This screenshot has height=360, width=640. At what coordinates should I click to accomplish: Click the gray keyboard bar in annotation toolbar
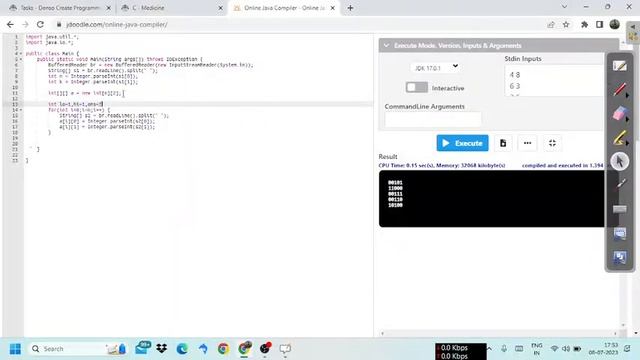point(620,209)
